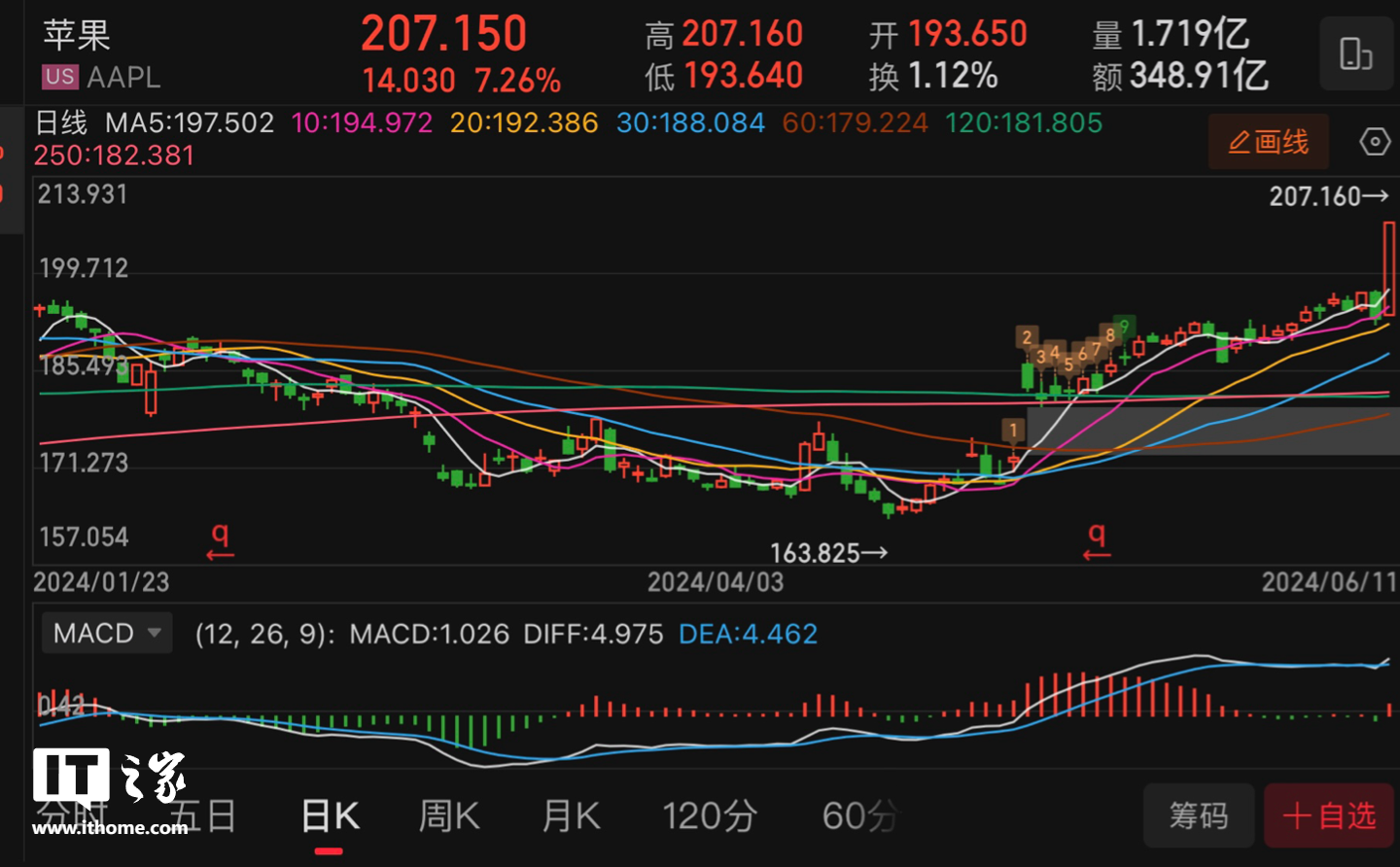Screen dimensions: 1400x867
Task: Click the MA 30:188.084 label
Action: (690, 123)
